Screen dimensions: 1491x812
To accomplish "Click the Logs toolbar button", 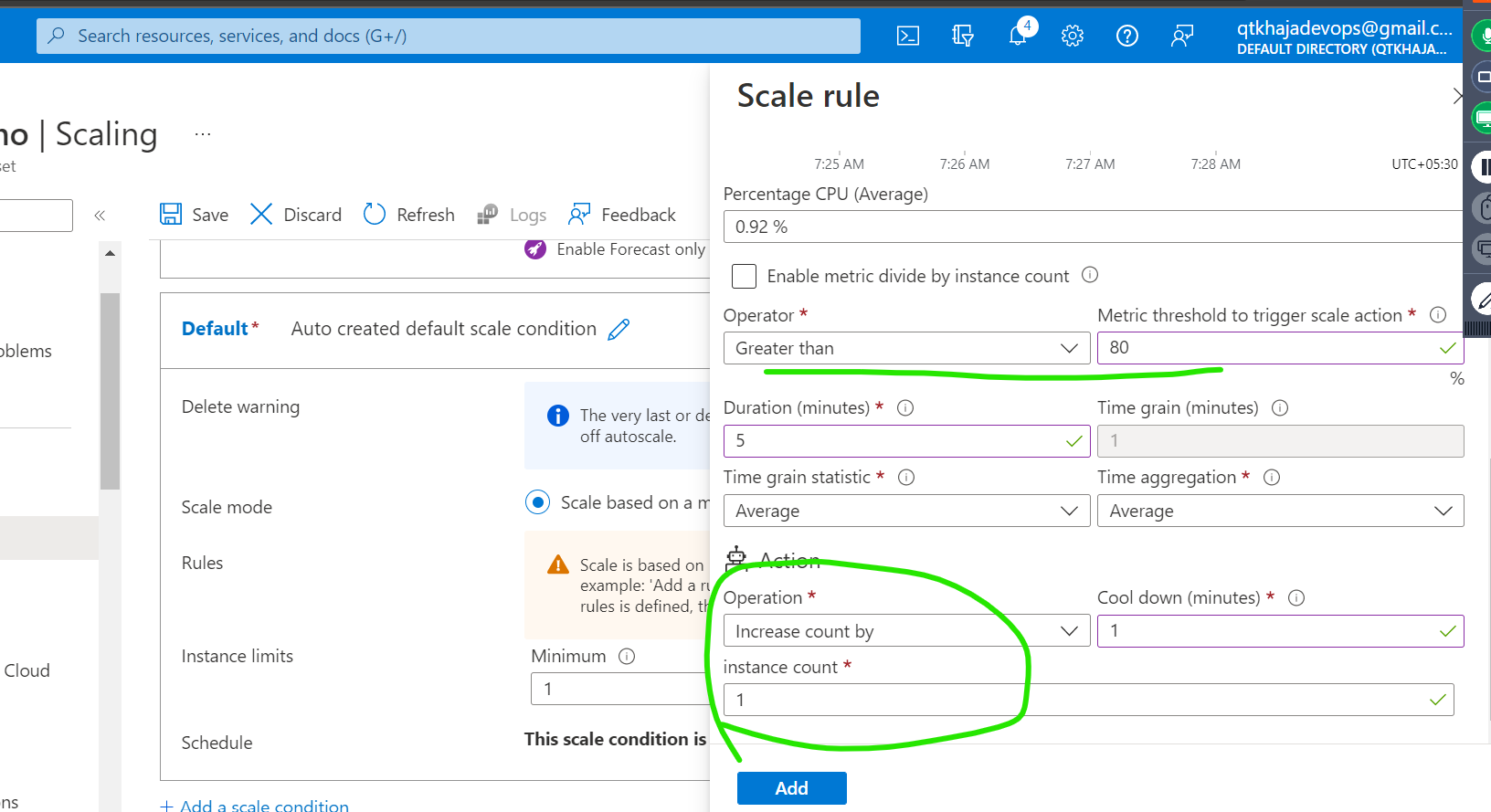I will point(512,215).
